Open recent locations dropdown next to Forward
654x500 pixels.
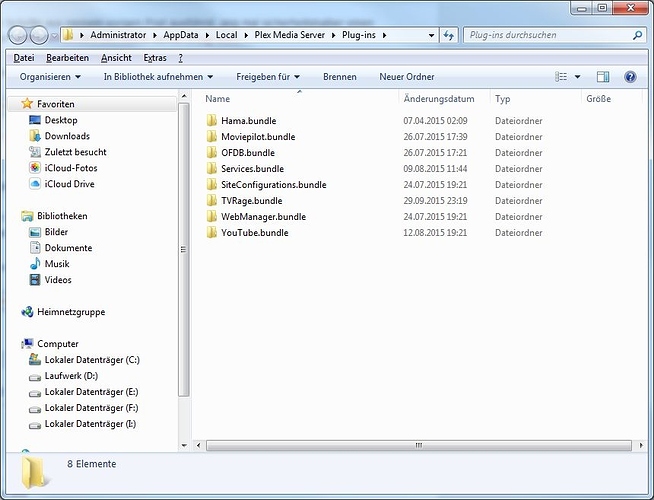coord(54,36)
